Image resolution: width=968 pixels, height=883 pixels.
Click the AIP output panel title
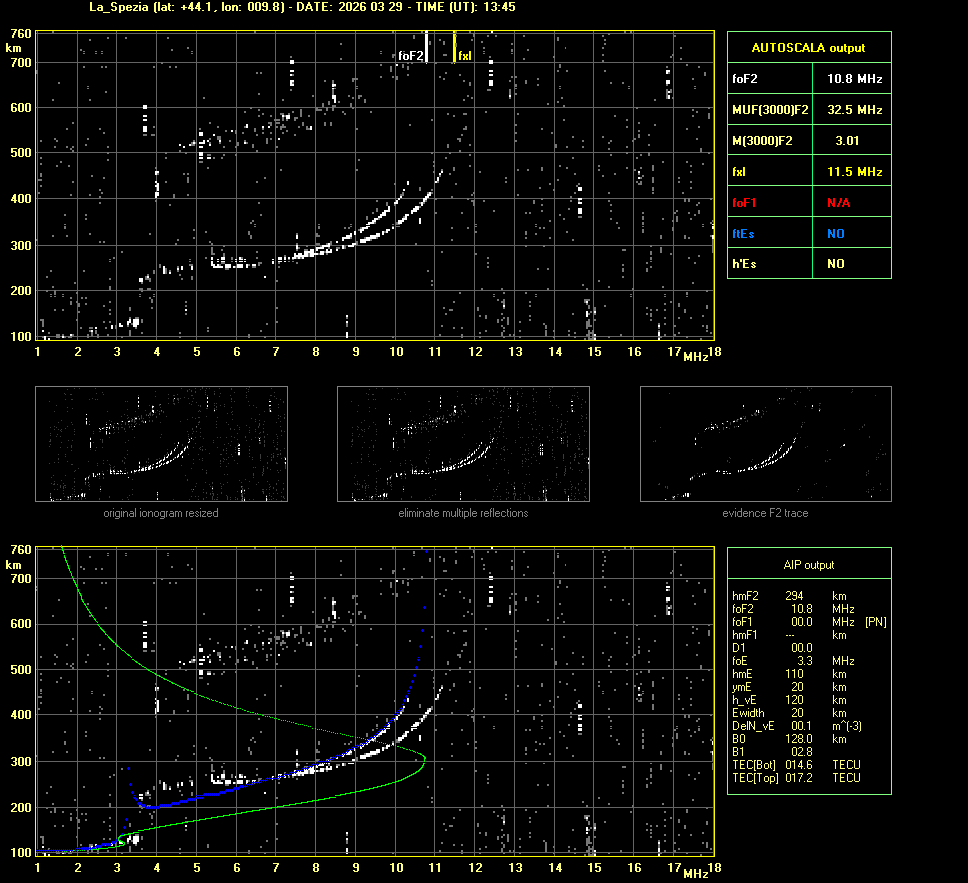point(808,565)
